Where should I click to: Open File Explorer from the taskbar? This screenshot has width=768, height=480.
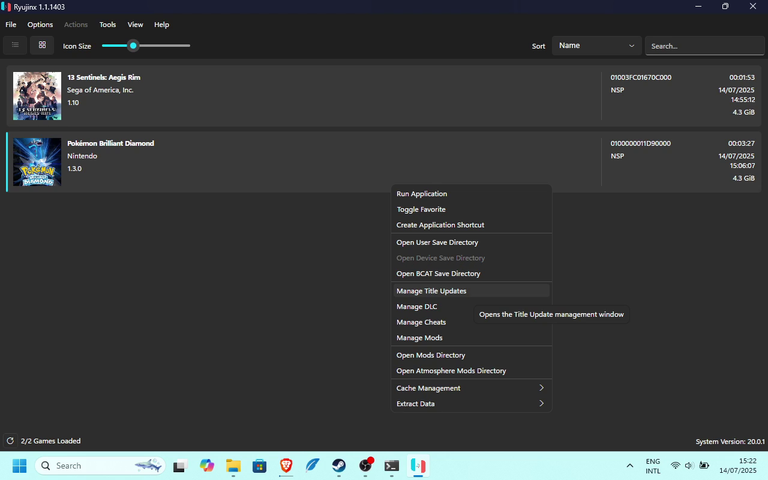(x=233, y=466)
